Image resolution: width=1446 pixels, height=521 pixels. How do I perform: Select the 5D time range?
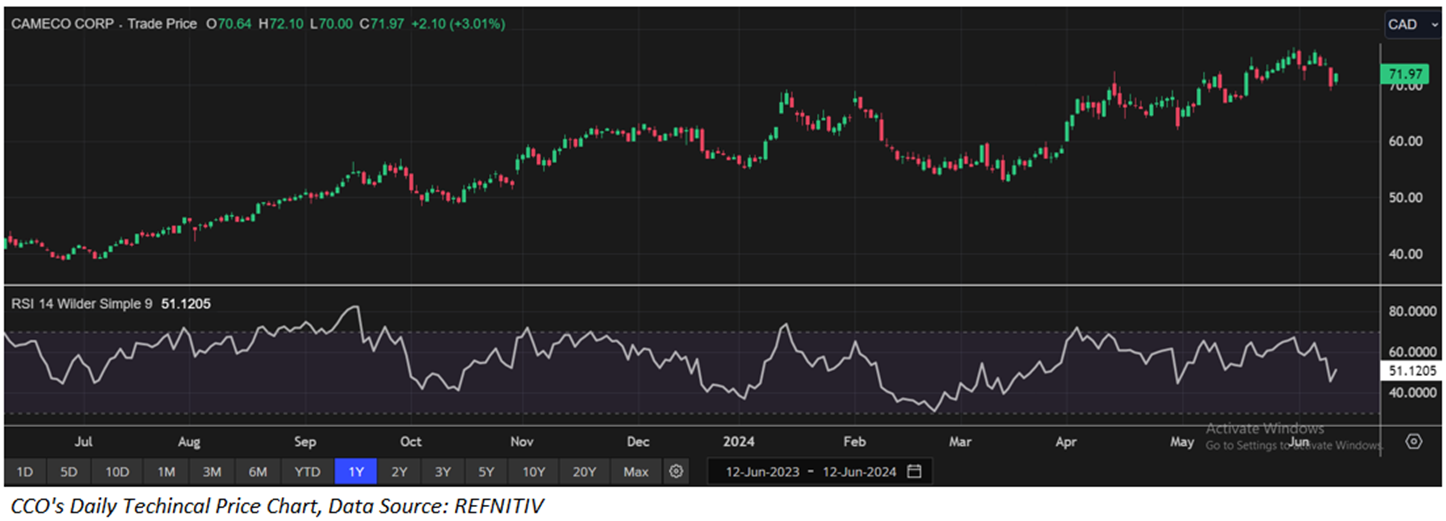point(68,471)
